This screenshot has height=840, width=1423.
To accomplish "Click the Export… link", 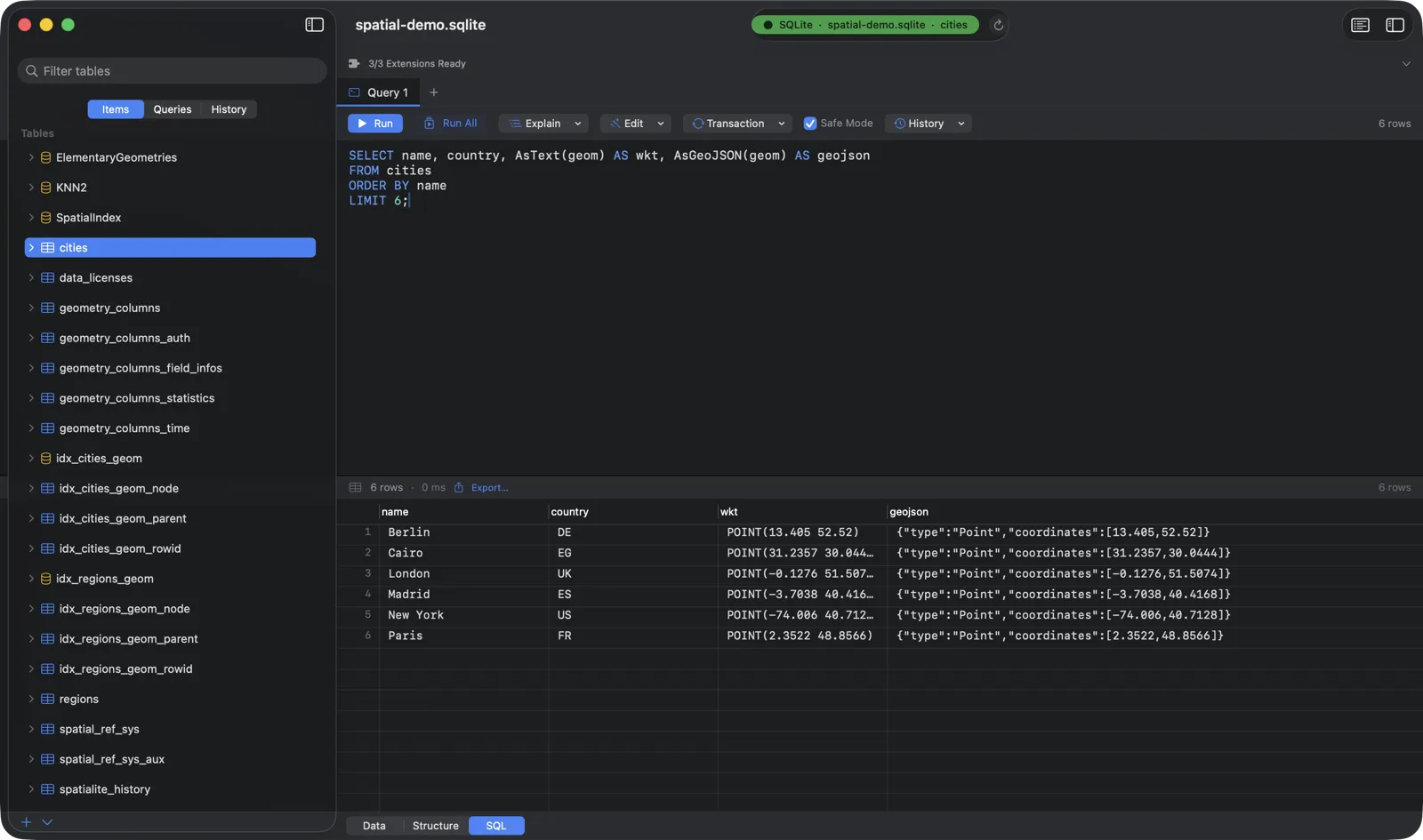I will pyautogui.click(x=489, y=487).
